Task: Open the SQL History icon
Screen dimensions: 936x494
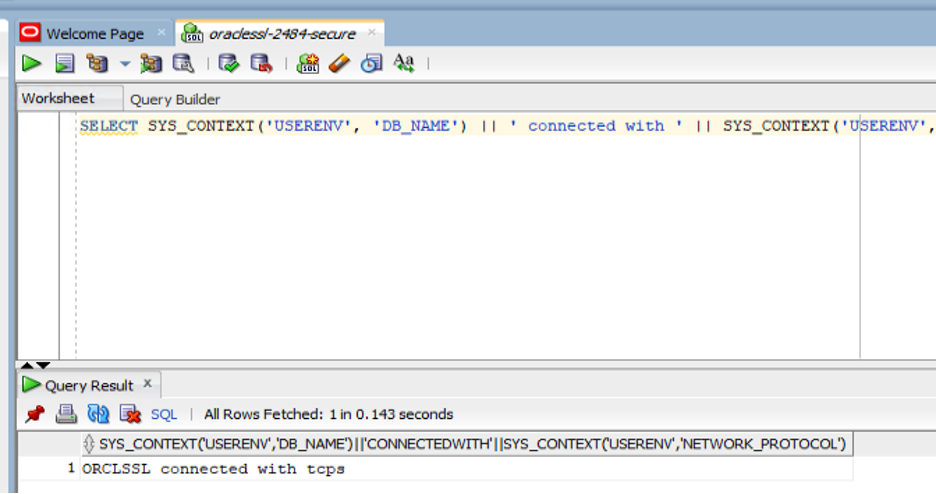Action: (x=372, y=64)
